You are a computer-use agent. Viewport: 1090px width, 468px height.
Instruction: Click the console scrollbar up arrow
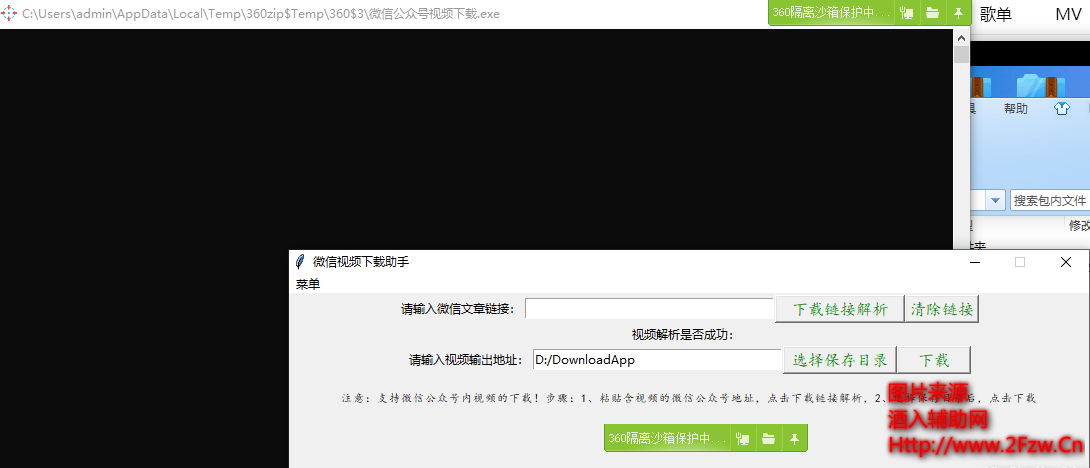tap(961, 38)
